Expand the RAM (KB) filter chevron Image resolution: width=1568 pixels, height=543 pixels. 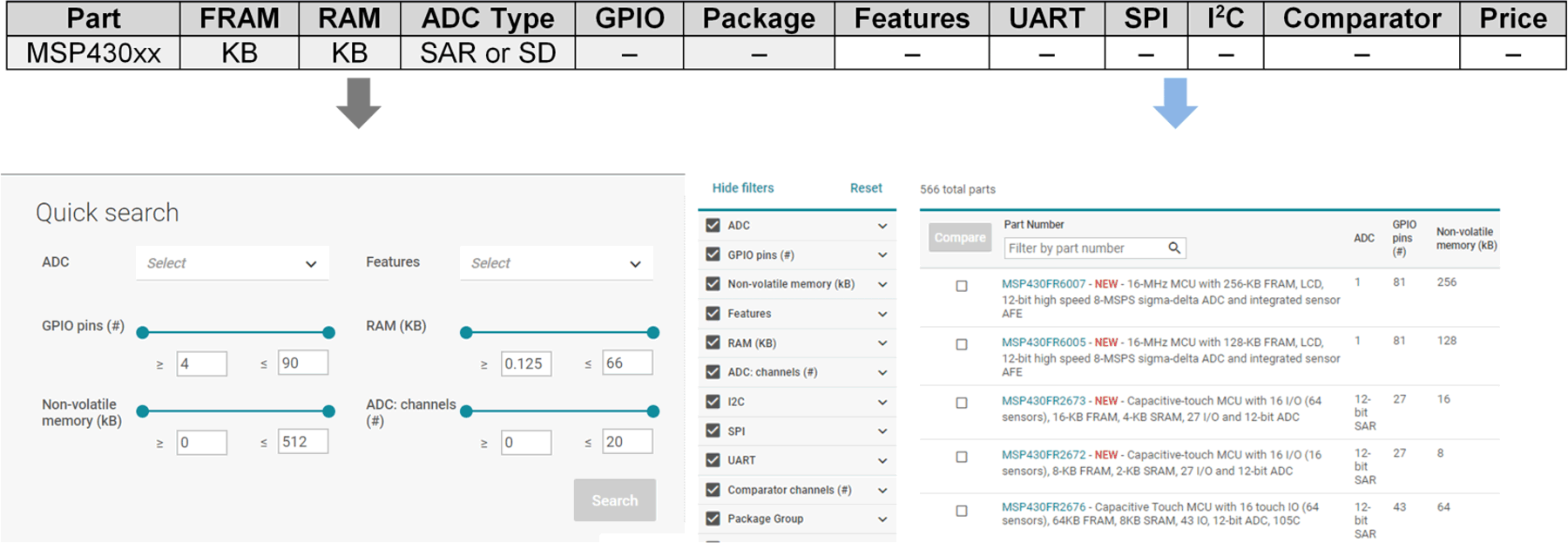[882, 343]
